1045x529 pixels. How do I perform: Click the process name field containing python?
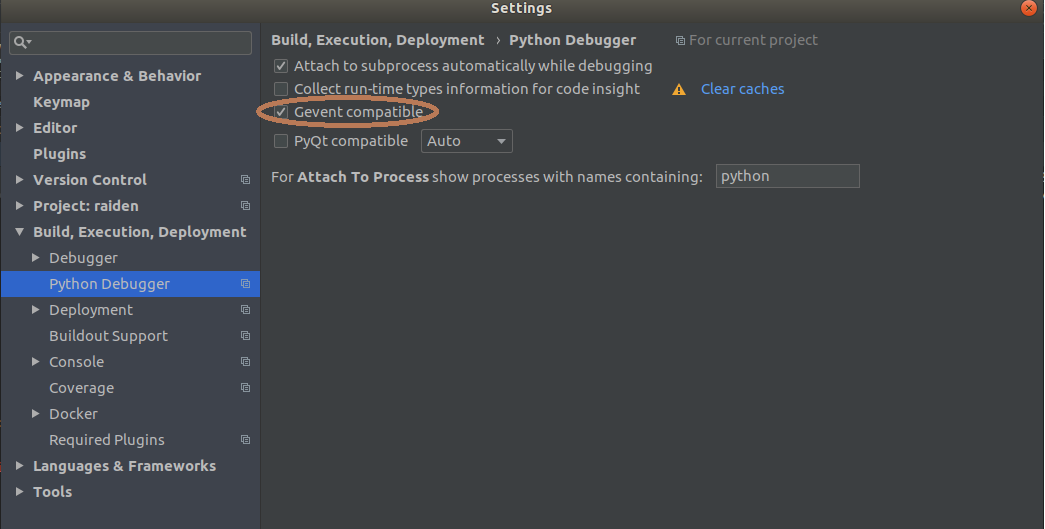click(x=787, y=176)
